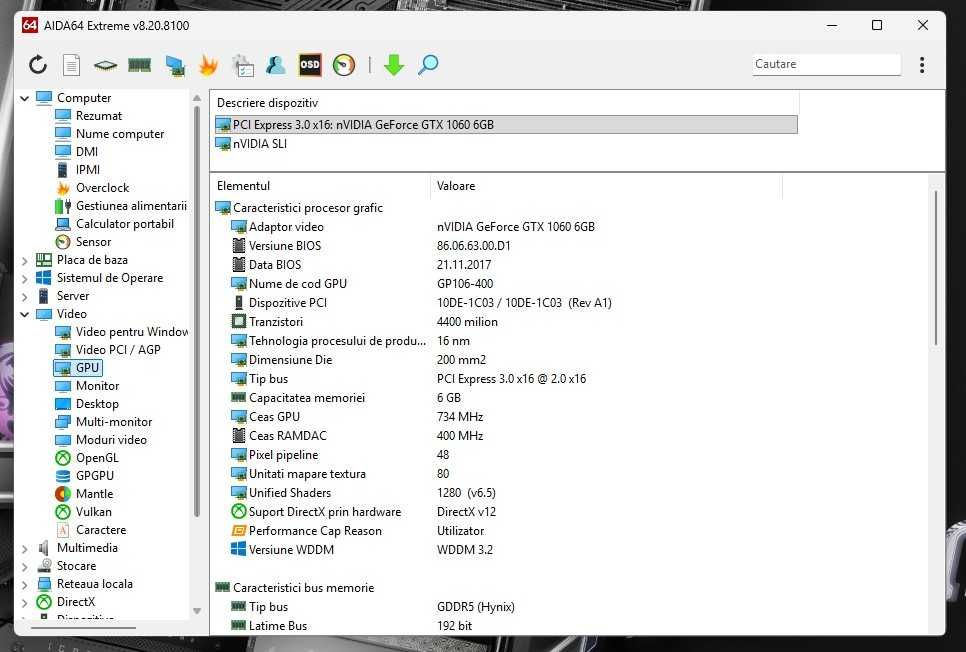
Task: Select the nVIDIA SLI device row
Action: 259,144
